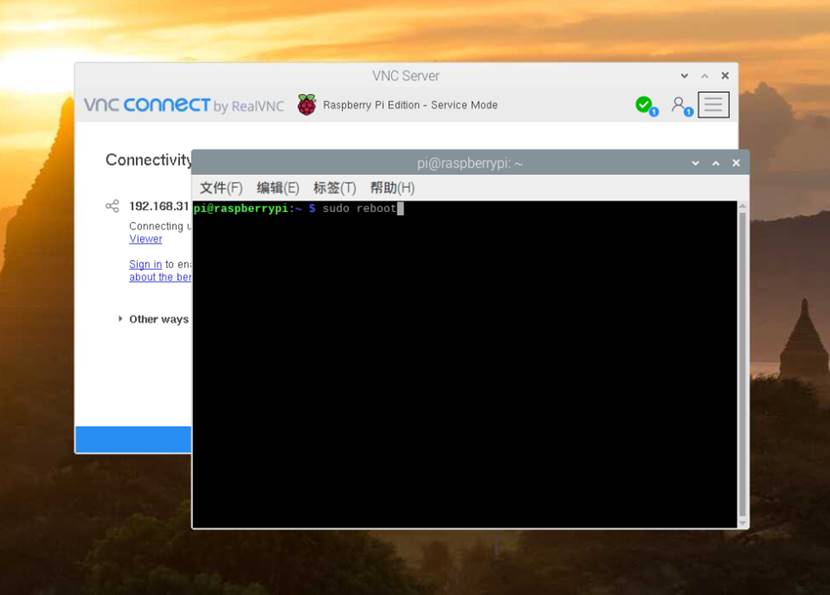Click the share connectivity icon beside IP address

pyautogui.click(x=112, y=206)
